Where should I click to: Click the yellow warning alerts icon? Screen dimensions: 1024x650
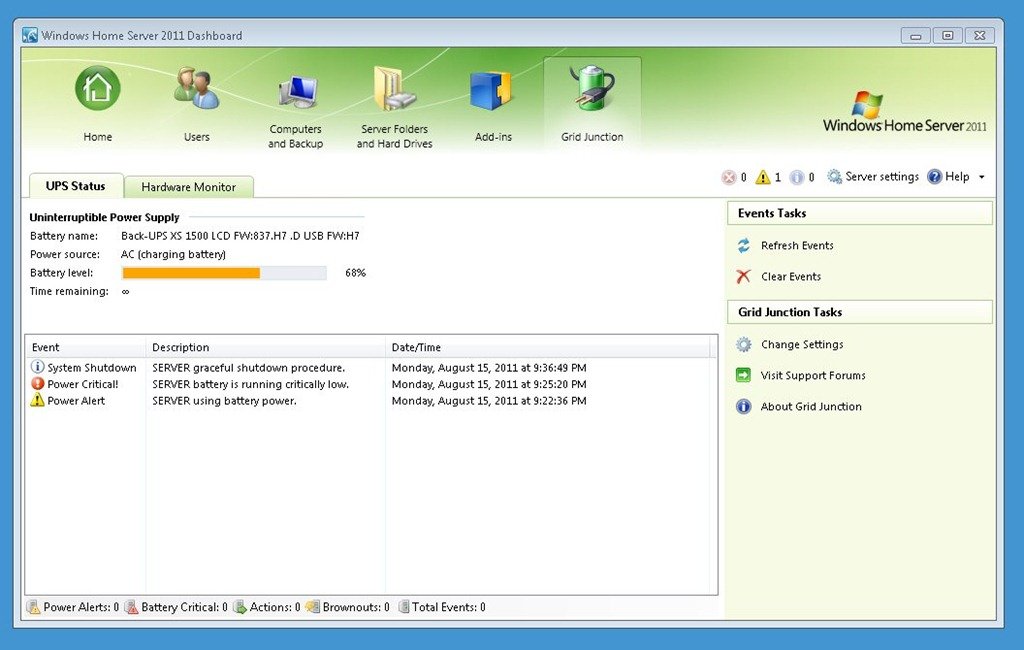point(763,177)
